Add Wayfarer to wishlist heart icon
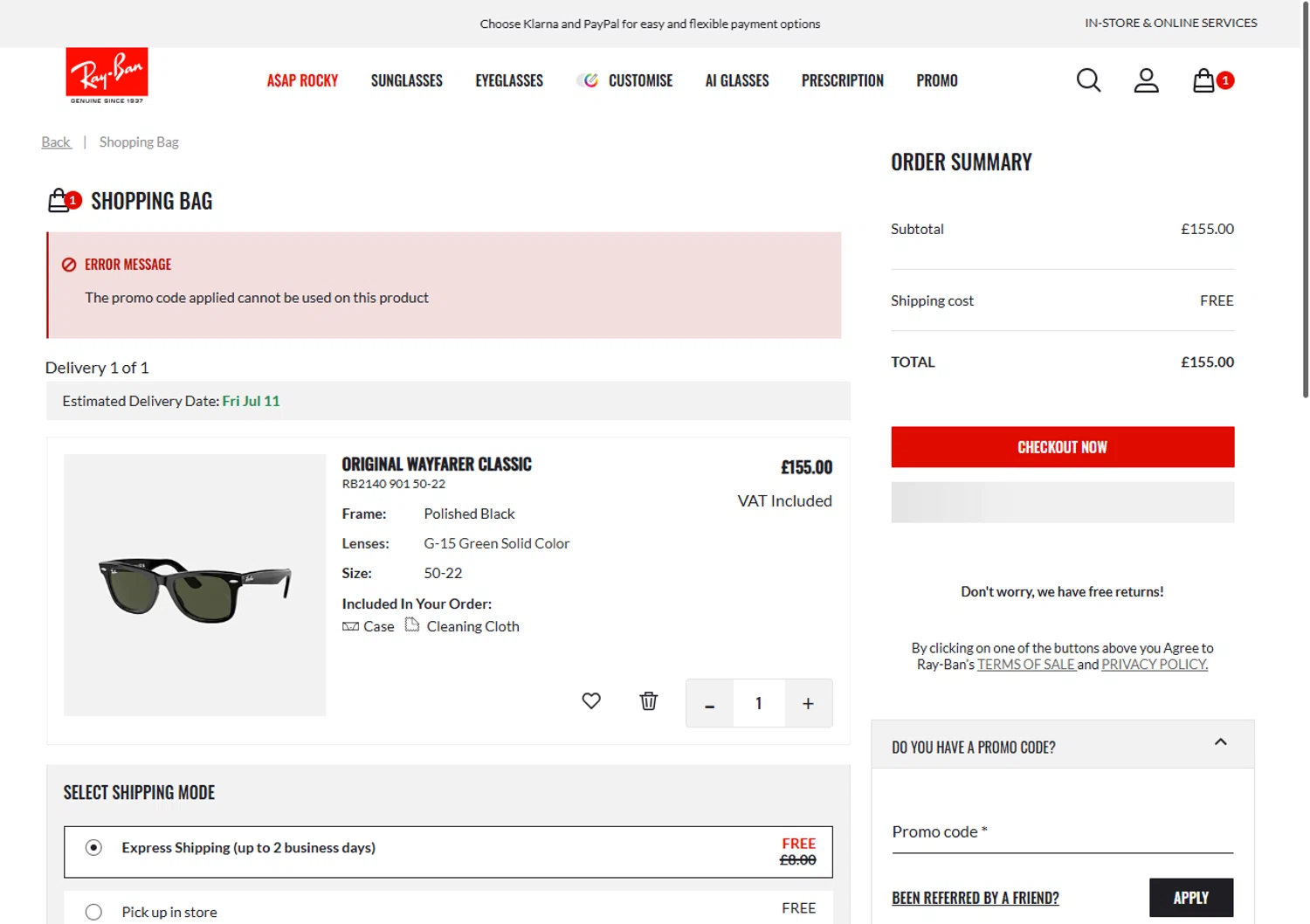 tap(591, 700)
